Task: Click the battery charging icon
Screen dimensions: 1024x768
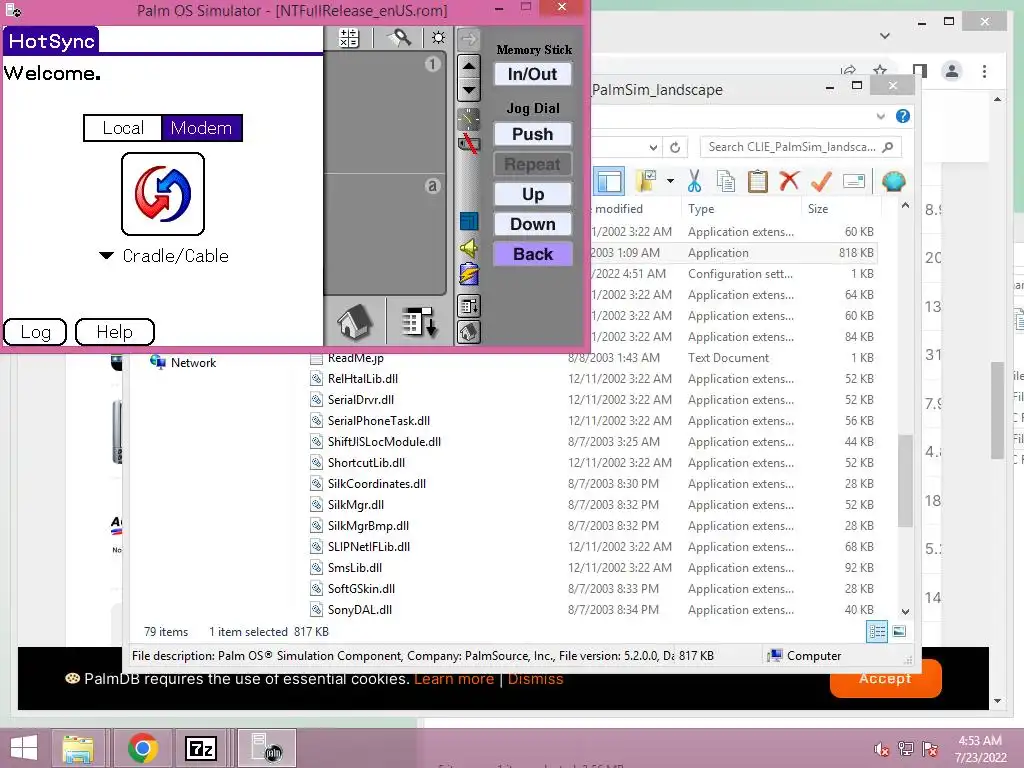Action: [x=468, y=274]
